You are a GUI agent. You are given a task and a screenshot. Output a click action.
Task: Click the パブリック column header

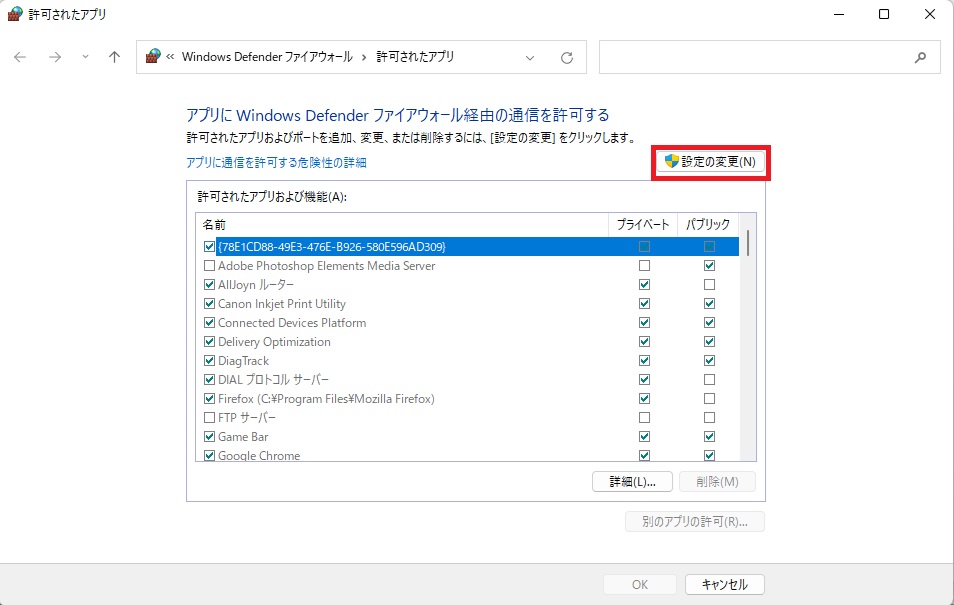point(708,225)
